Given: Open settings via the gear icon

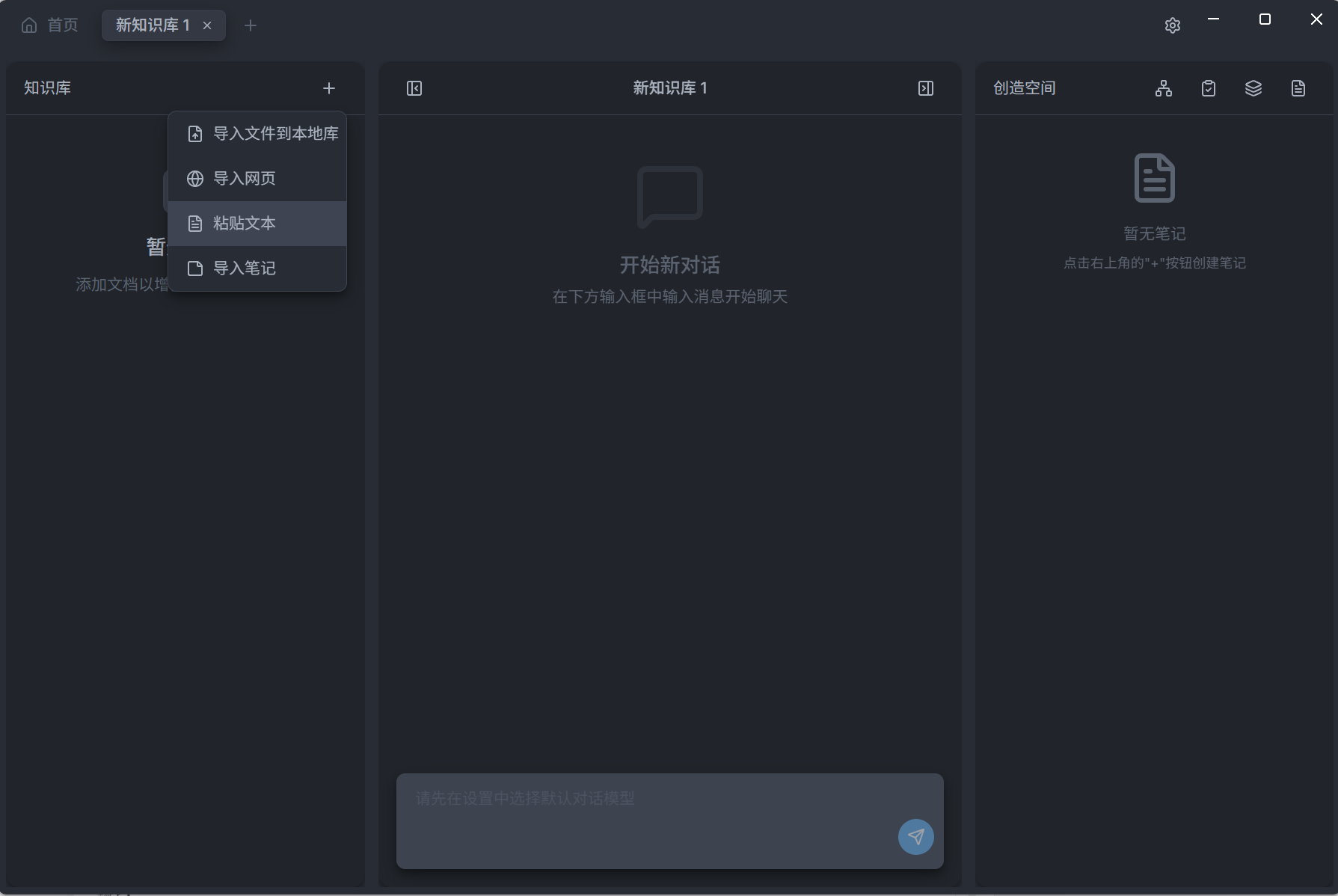Looking at the screenshot, I should pos(1173,25).
